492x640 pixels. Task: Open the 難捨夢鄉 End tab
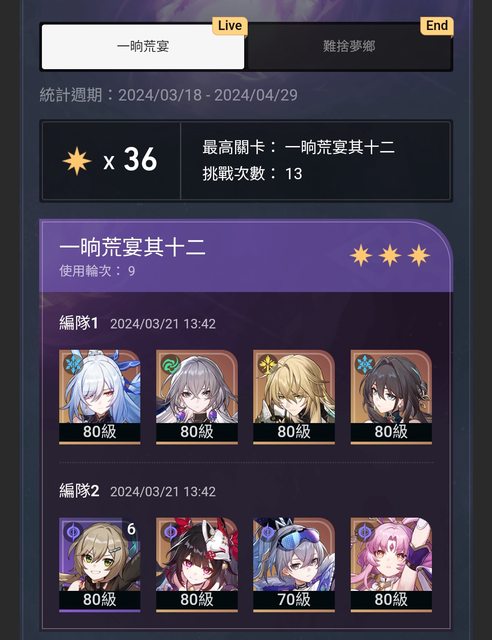349,47
